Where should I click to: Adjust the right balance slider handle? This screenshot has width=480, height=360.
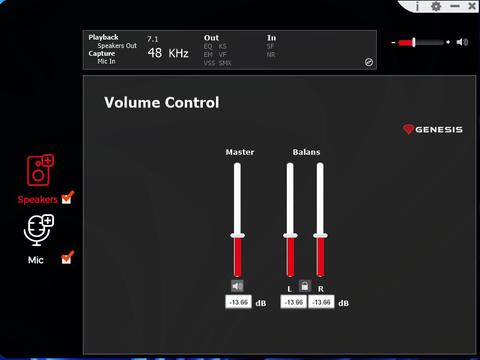320,236
